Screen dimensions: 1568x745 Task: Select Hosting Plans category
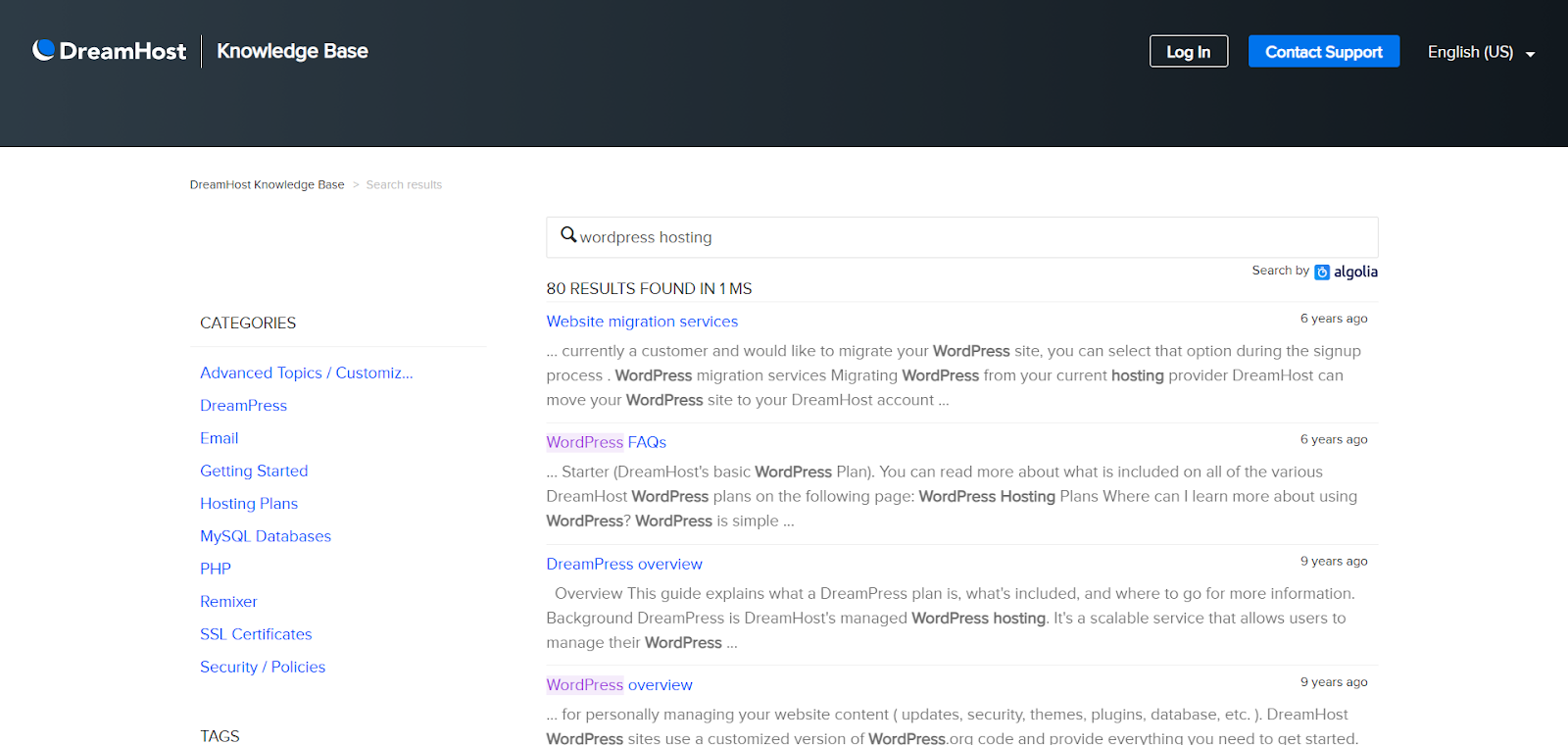(249, 503)
